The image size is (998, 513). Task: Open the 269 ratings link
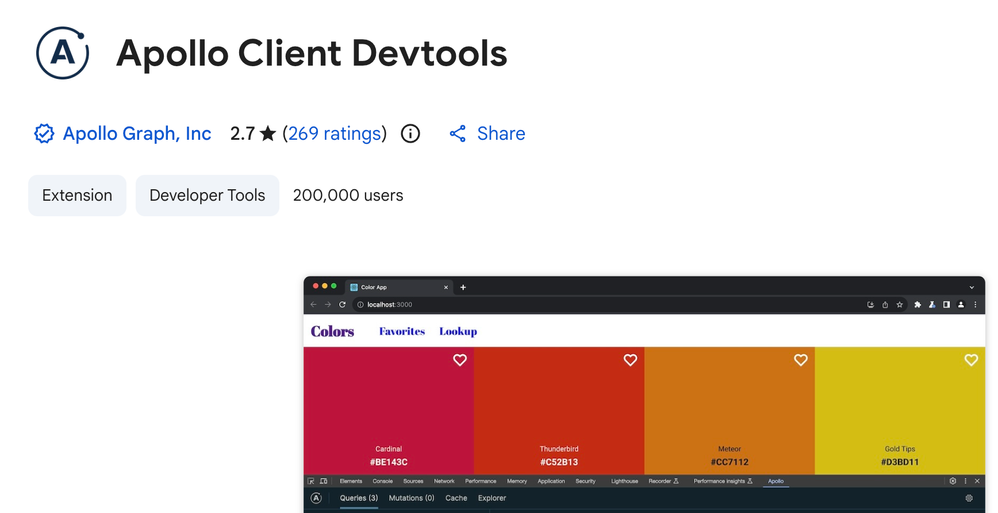(x=334, y=134)
